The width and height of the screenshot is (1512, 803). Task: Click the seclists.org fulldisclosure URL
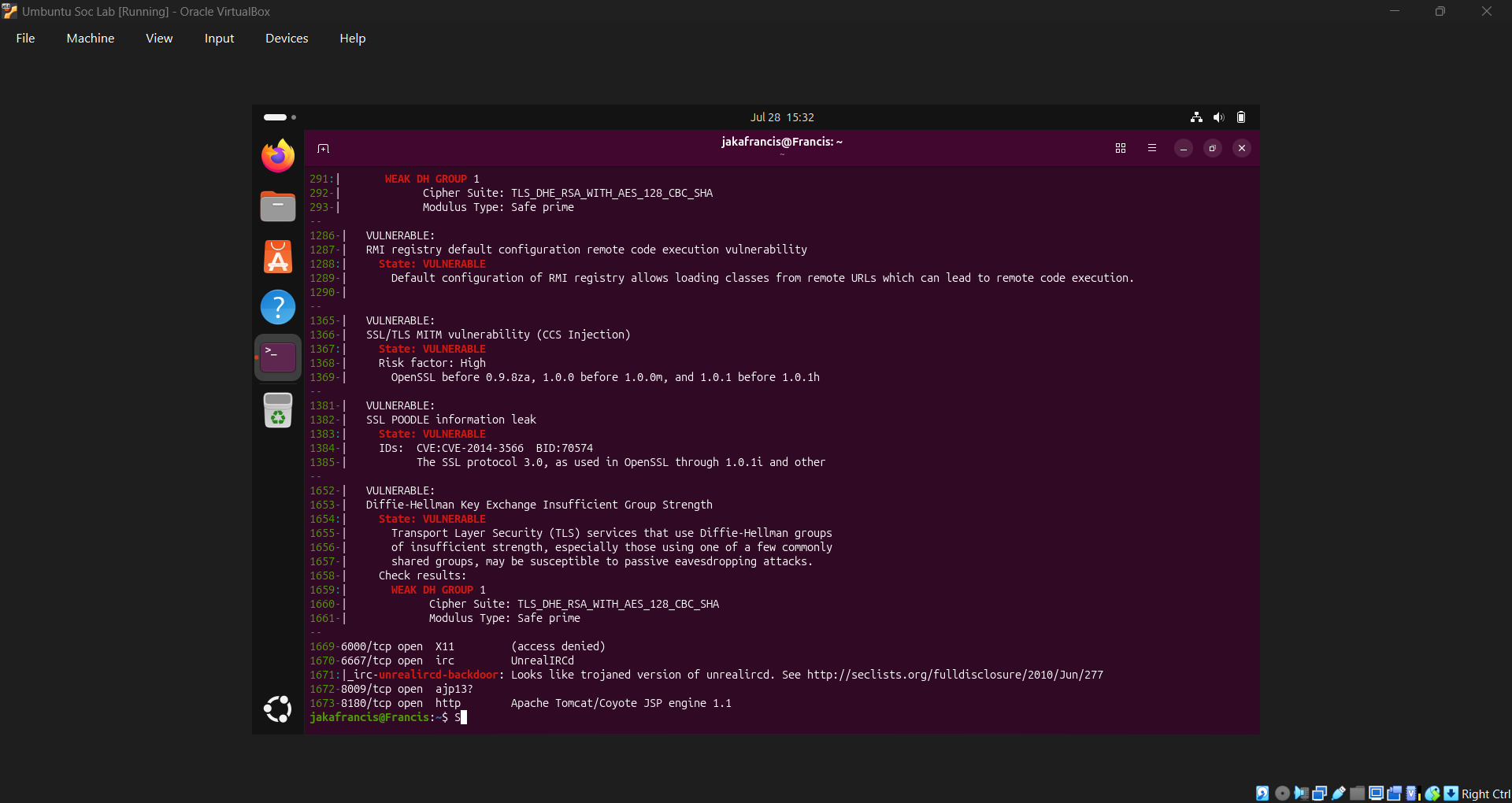coord(955,675)
